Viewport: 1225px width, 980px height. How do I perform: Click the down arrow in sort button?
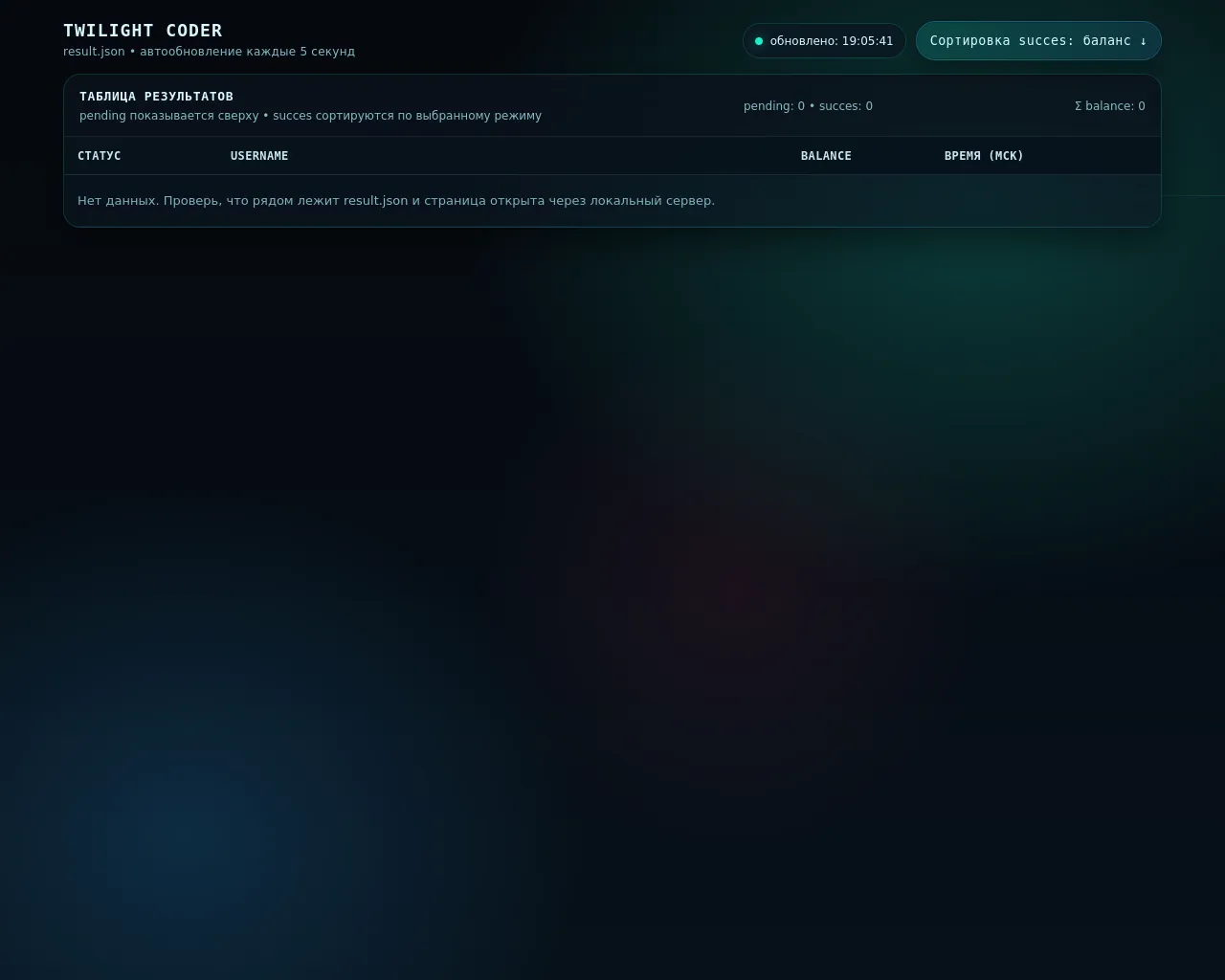[1144, 41]
